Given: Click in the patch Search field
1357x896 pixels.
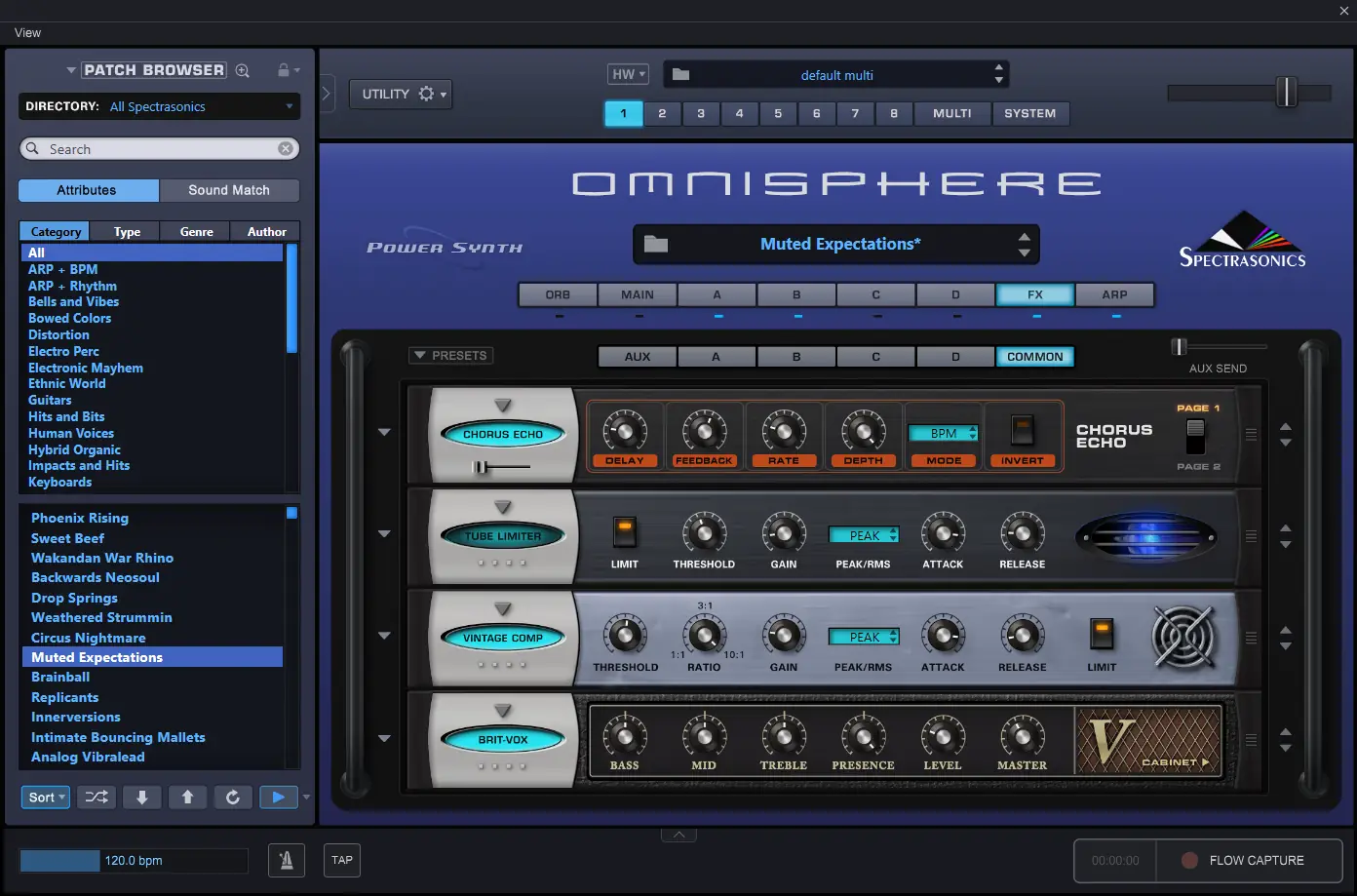Looking at the screenshot, I should pyautogui.click(x=159, y=149).
